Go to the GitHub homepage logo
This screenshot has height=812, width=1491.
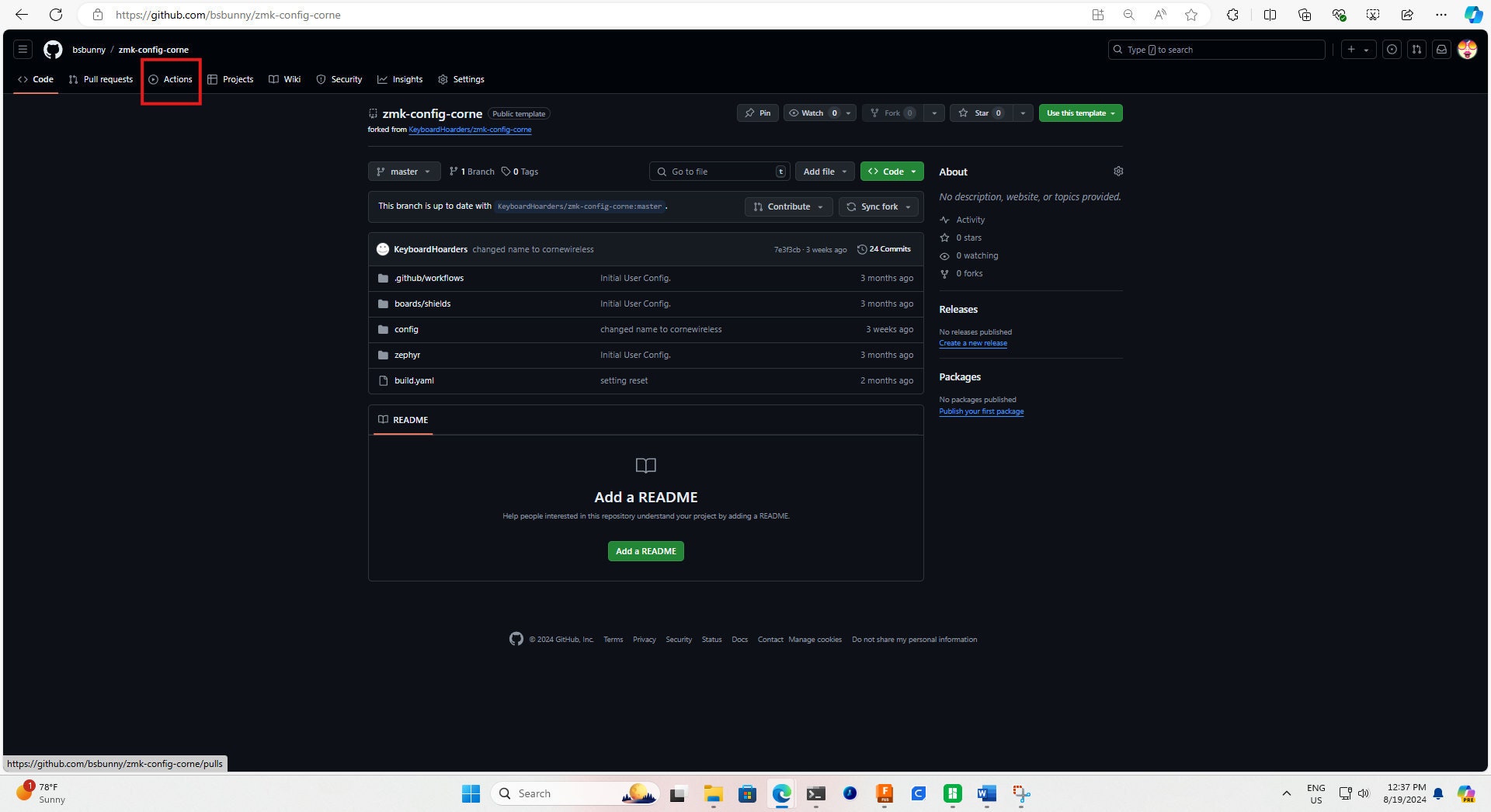pos(53,50)
